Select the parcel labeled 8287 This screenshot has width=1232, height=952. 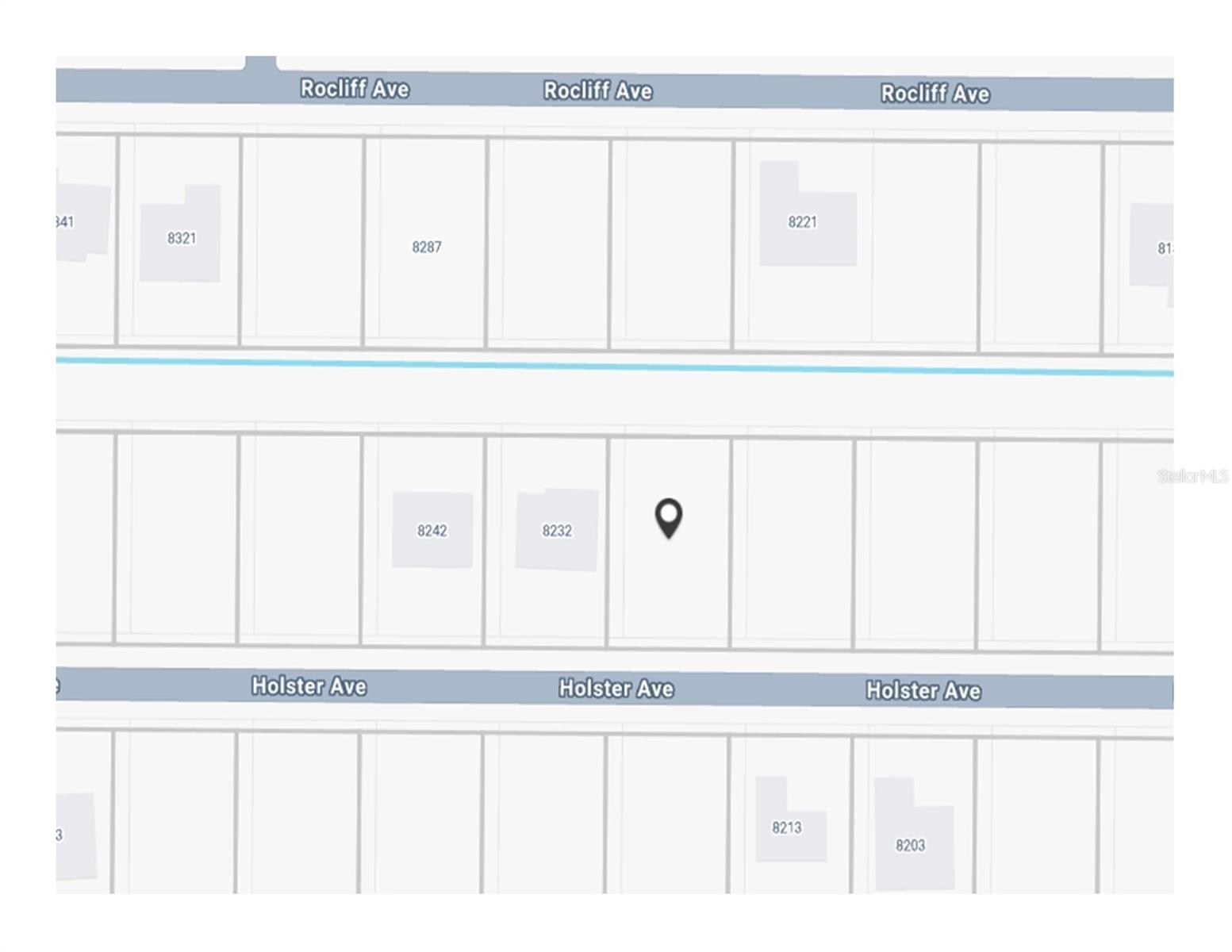426,247
